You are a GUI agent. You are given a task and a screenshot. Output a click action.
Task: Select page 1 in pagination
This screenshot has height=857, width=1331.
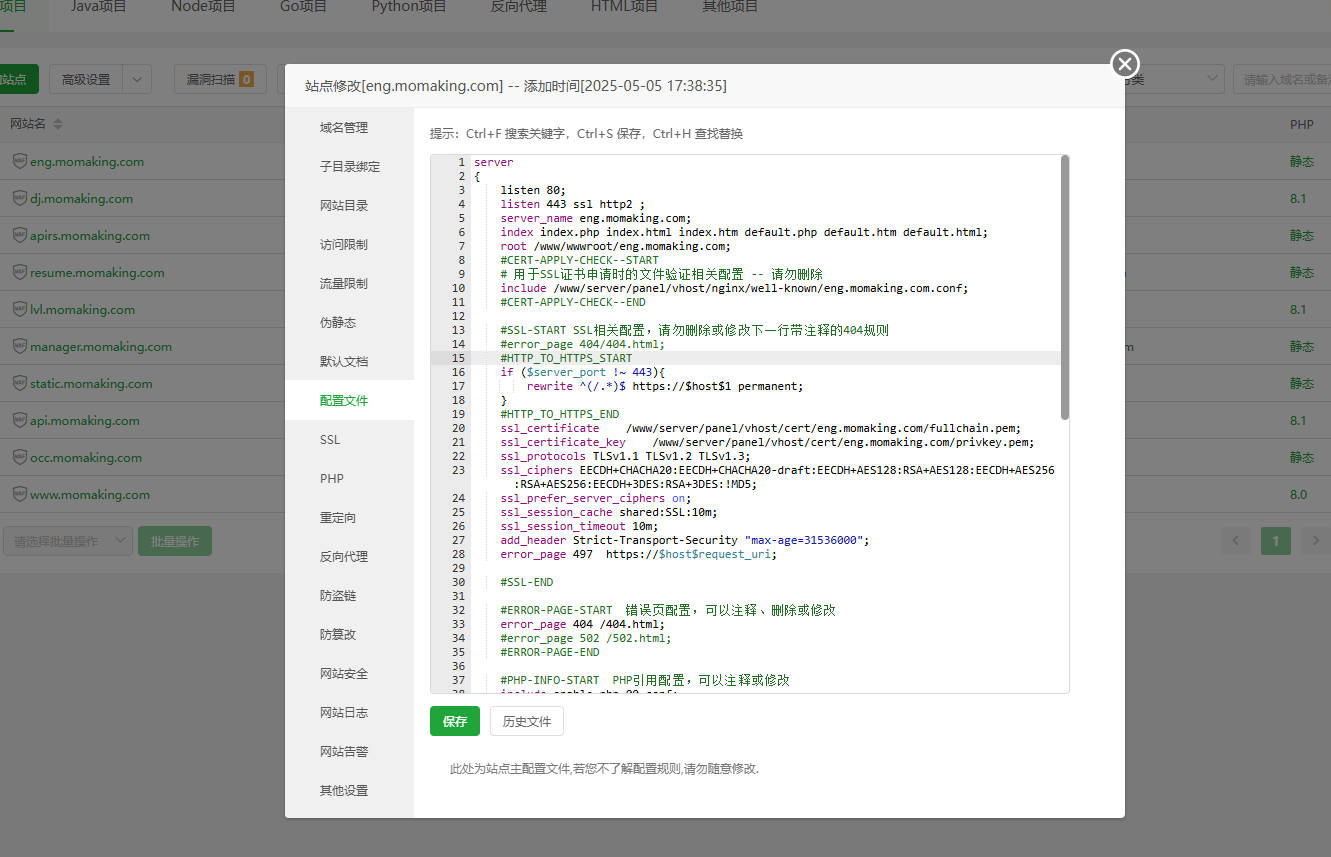(1275, 541)
